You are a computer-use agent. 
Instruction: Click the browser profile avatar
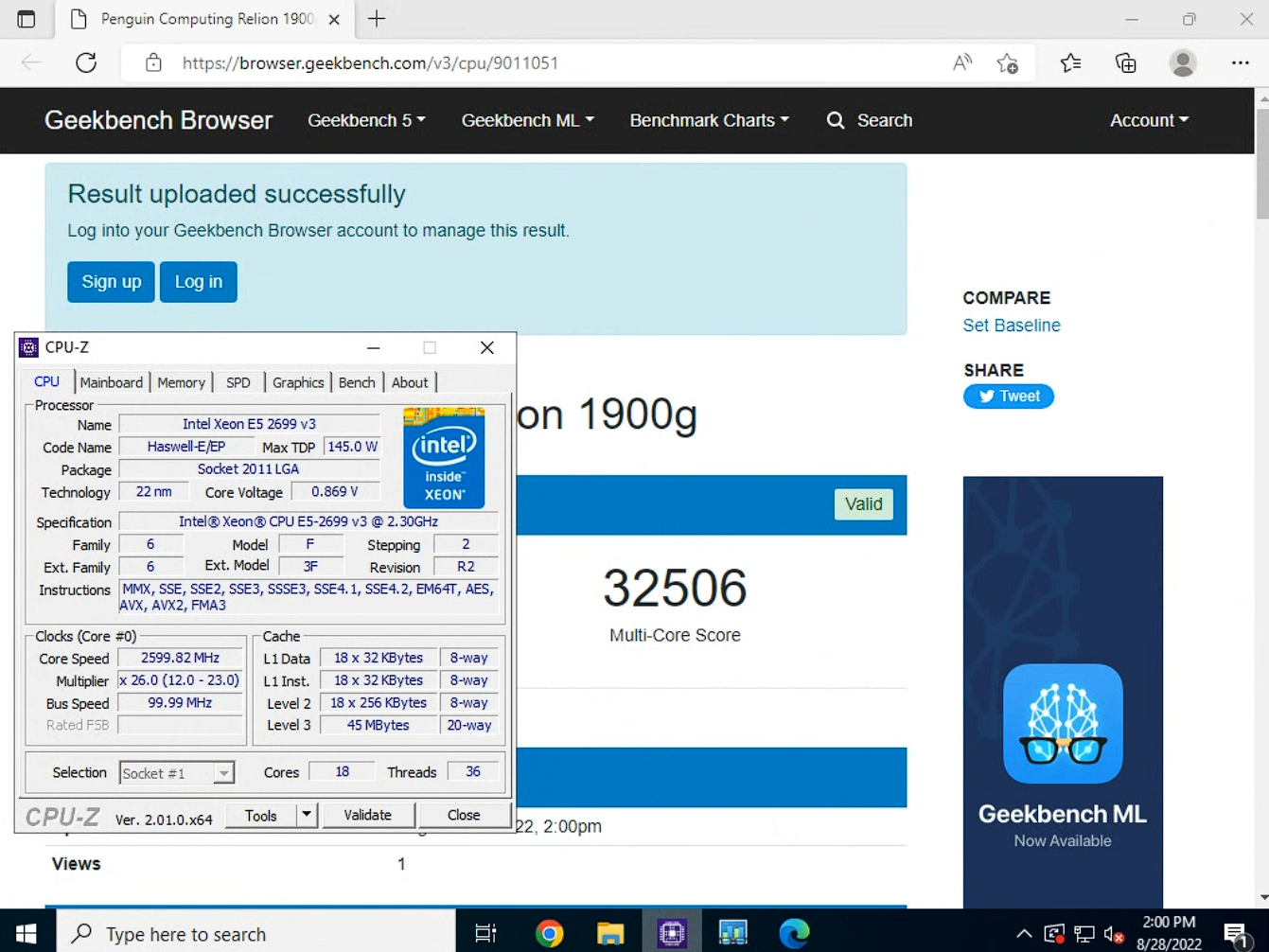pos(1182,63)
